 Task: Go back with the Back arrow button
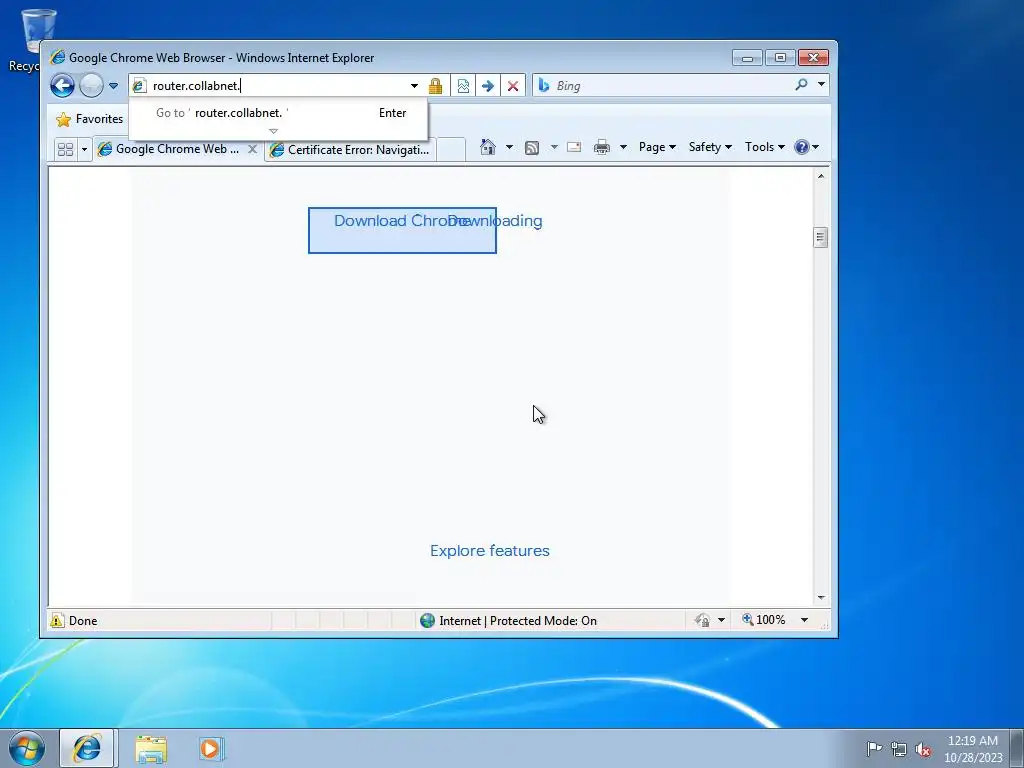(63, 86)
